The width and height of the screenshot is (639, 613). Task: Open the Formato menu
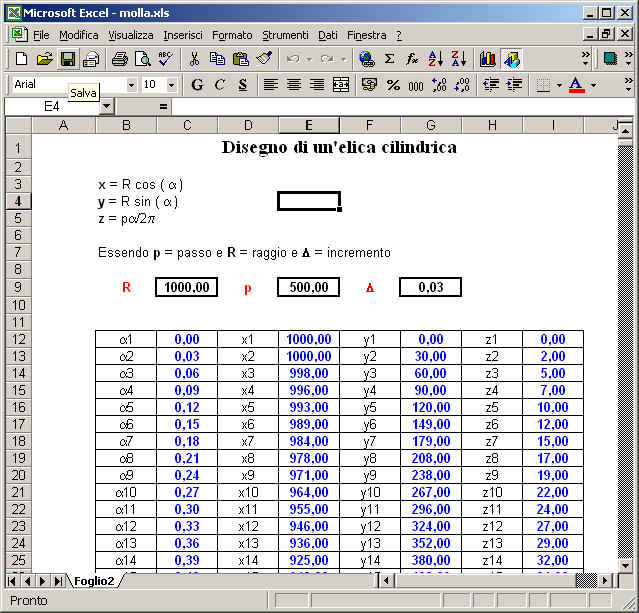click(232, 35)
